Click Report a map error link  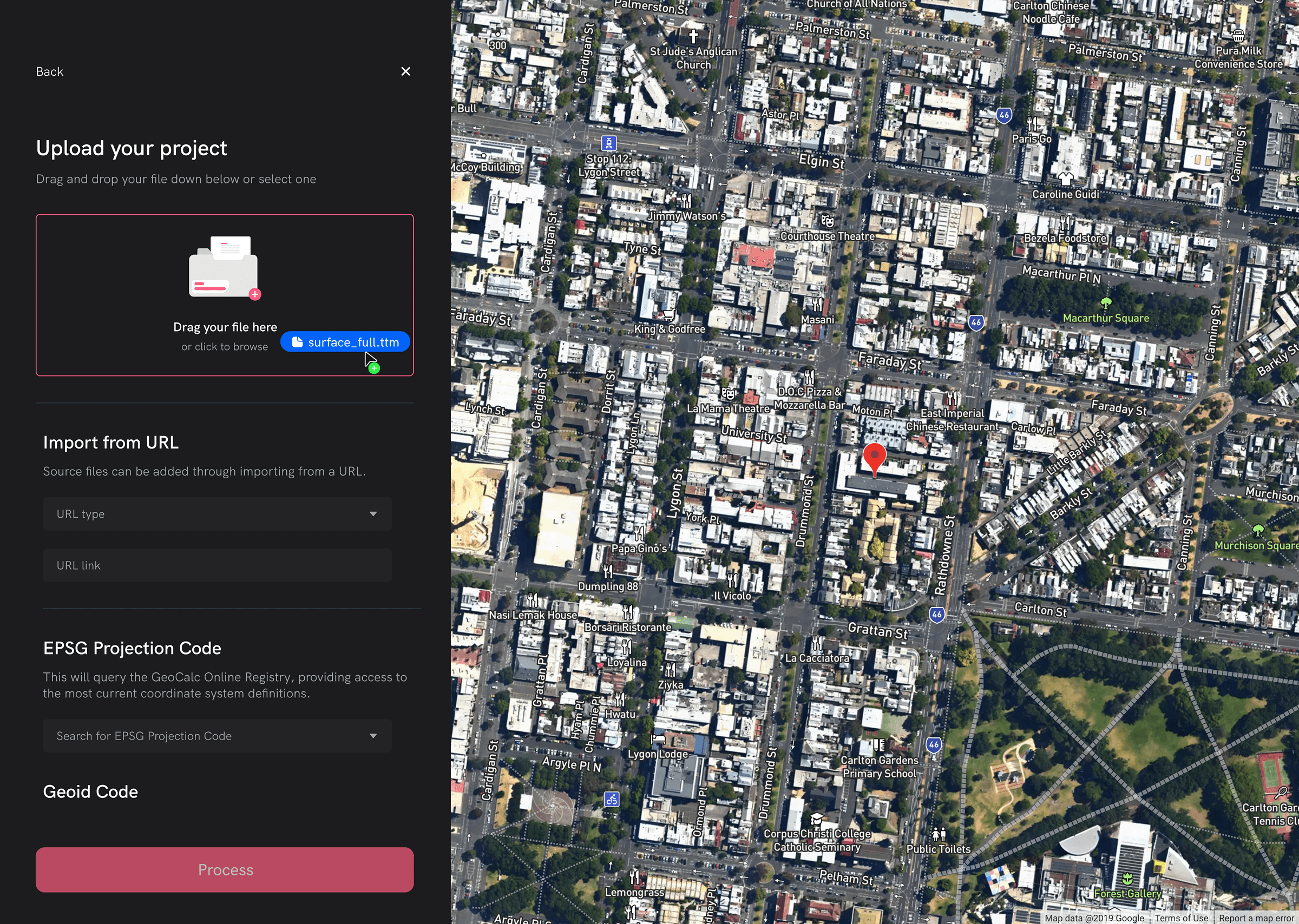point(1256,918)
